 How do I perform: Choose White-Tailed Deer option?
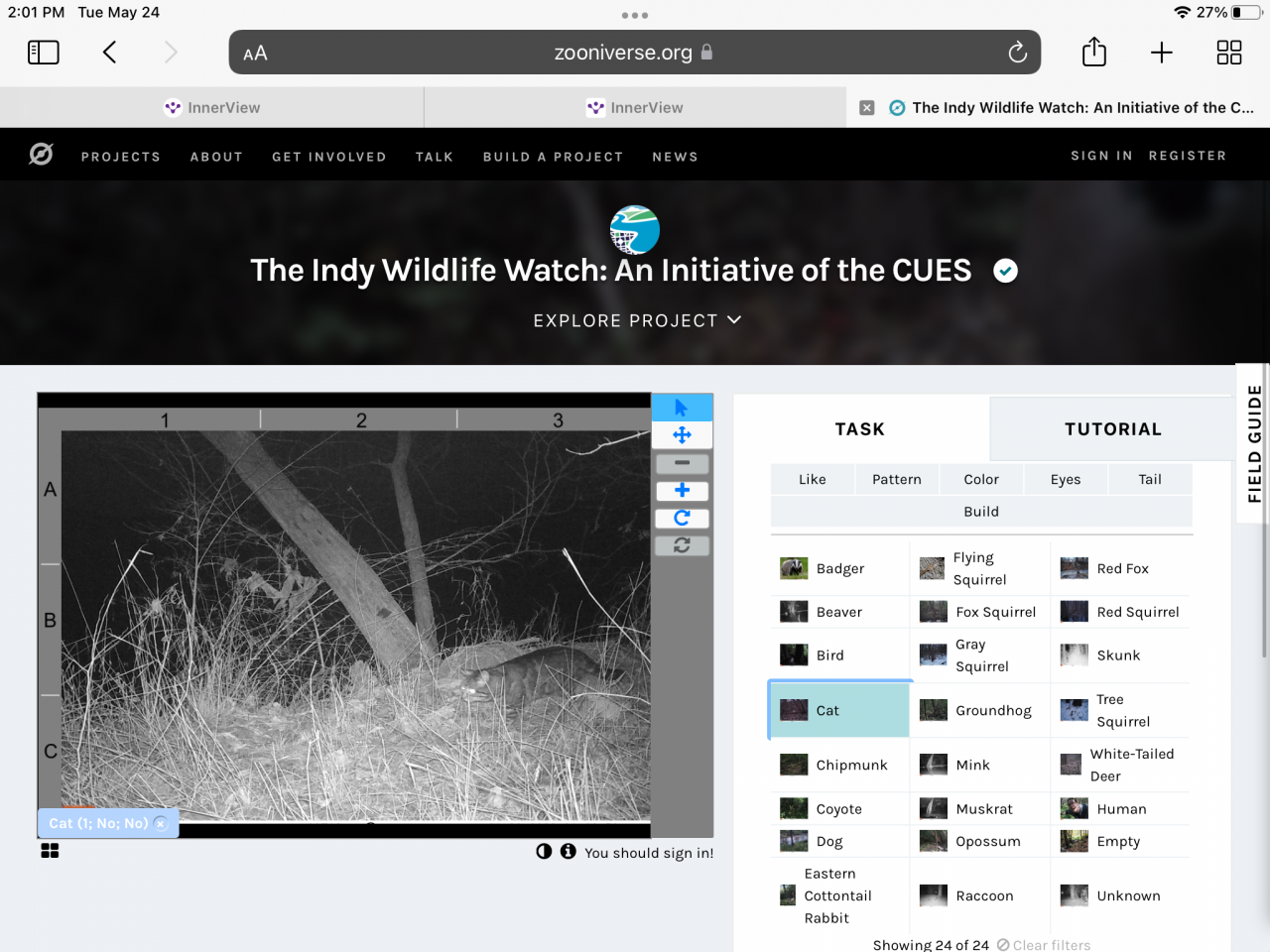(x=1121, y=765)
